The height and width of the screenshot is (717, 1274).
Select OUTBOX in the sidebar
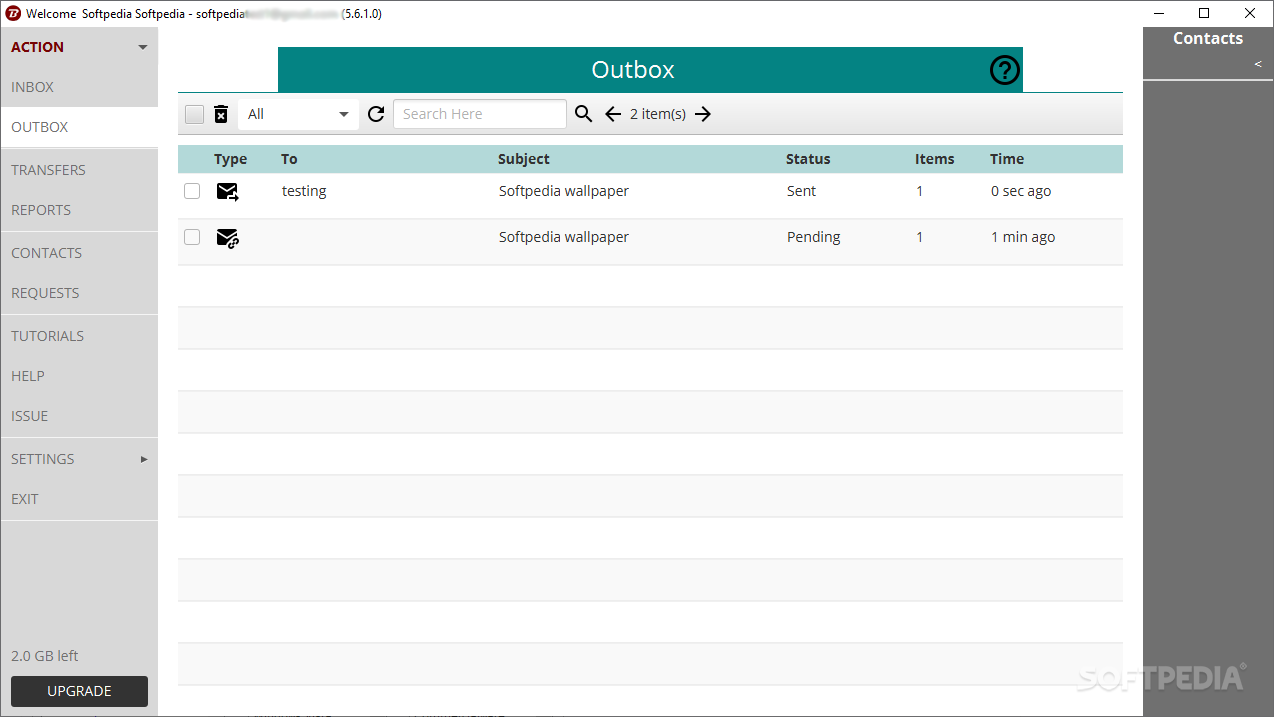(x=79, y=127)
